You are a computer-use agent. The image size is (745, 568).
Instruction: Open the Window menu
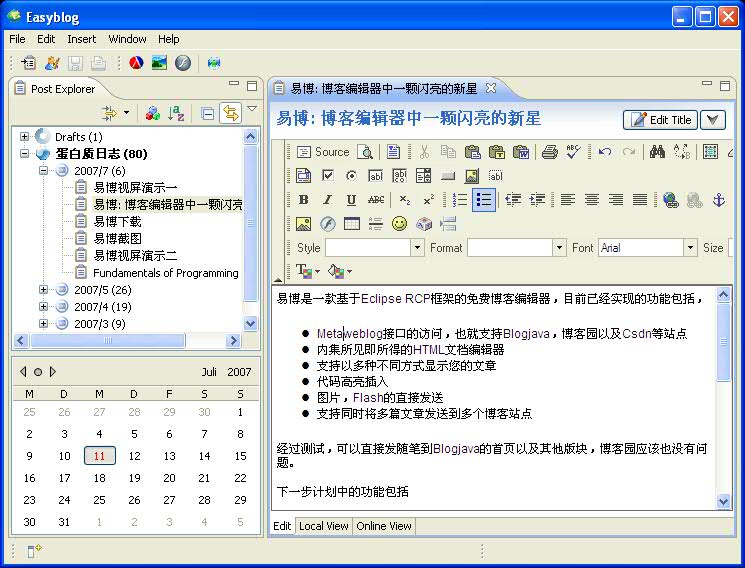127,39
